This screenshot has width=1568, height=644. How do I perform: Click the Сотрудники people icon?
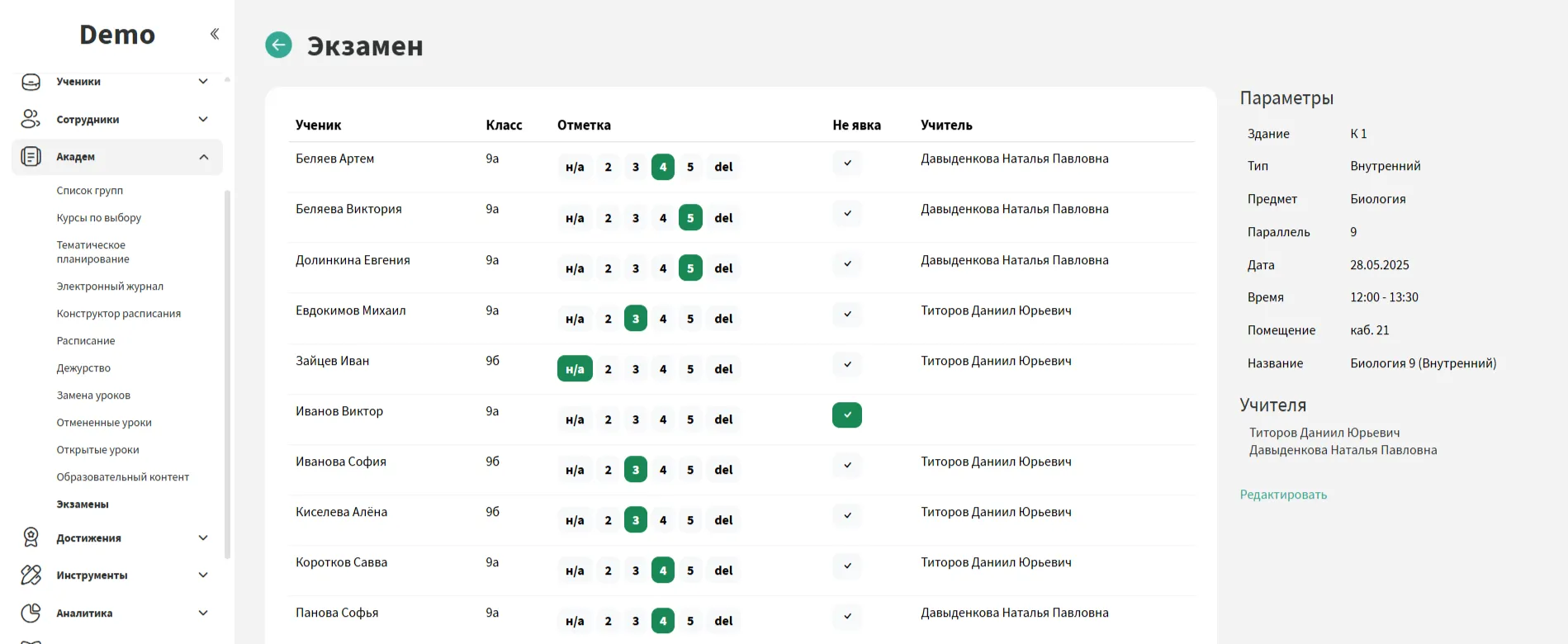(31, 120)
